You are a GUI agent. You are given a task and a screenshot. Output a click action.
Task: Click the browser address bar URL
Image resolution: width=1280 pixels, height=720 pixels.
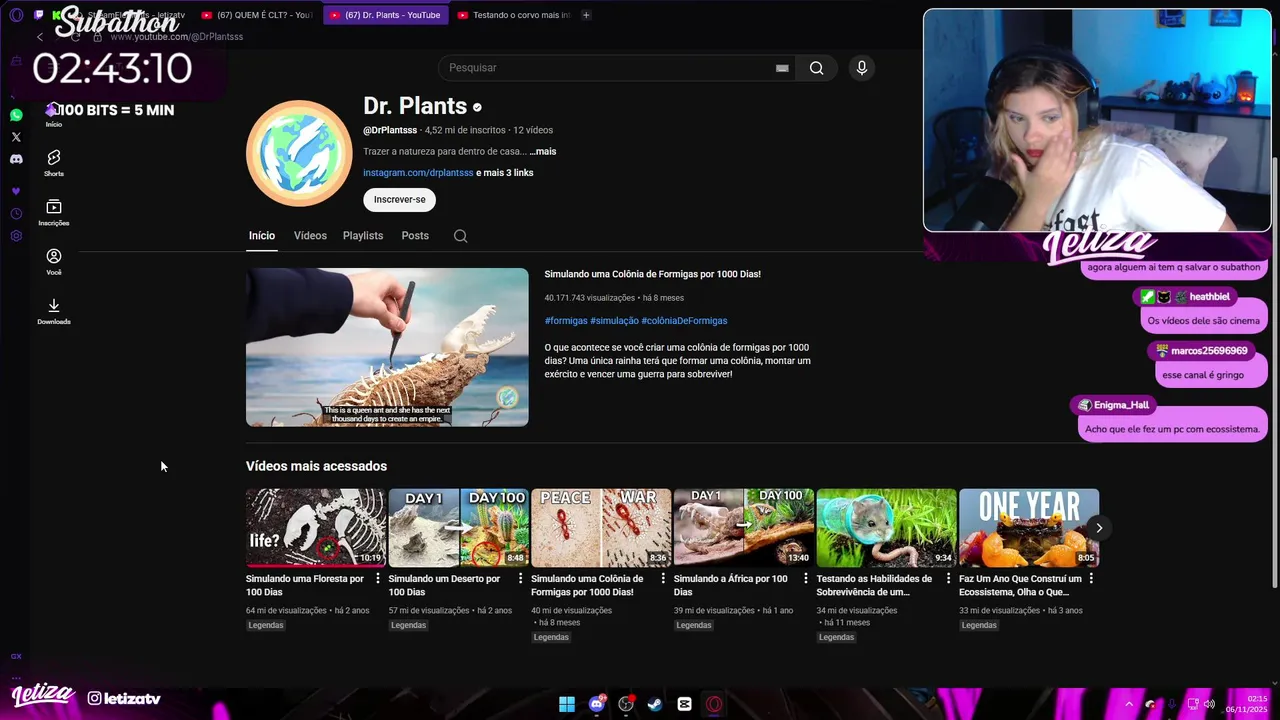[x=176, y=37]
